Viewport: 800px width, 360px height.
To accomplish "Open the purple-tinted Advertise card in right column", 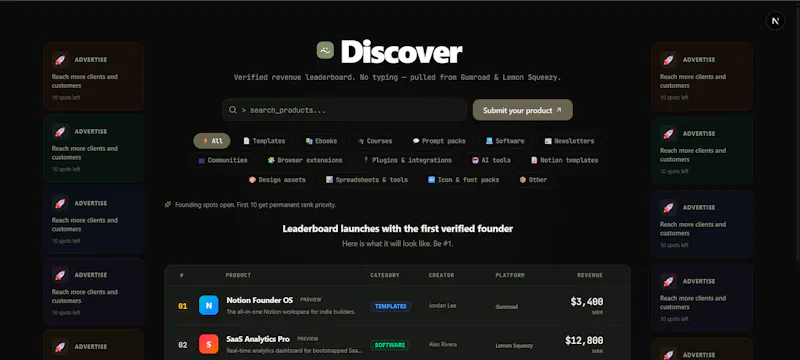I will pos(702,298).
